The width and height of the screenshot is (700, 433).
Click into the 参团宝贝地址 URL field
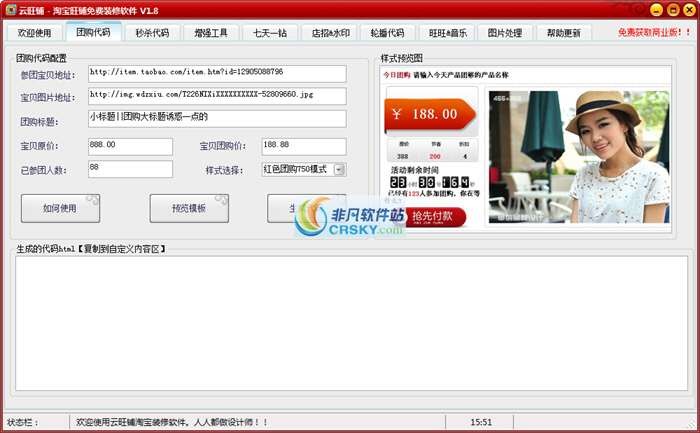pyautogui.click(x=217, y=74)
